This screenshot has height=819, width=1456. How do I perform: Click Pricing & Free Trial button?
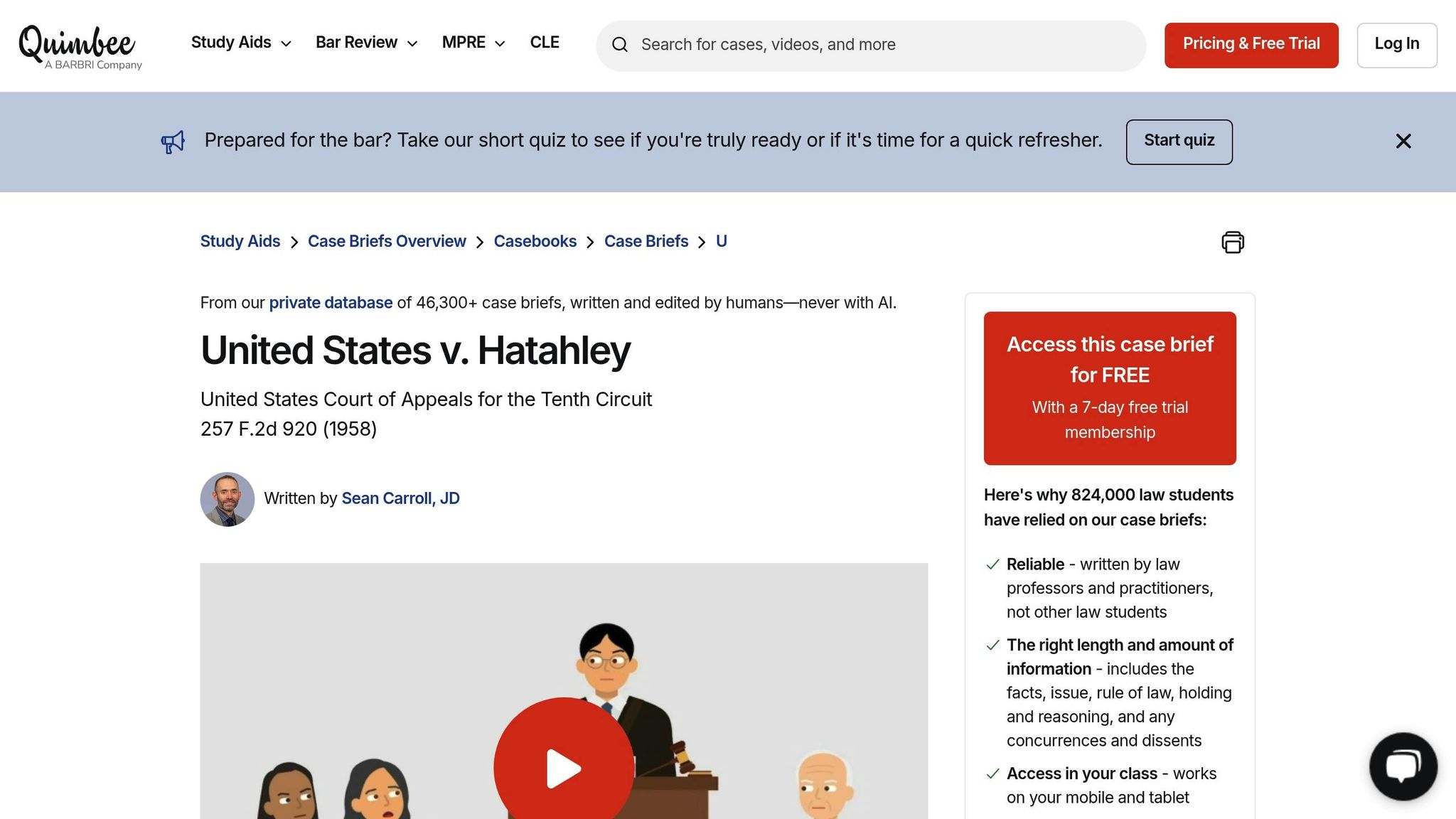click(1251, 45)
